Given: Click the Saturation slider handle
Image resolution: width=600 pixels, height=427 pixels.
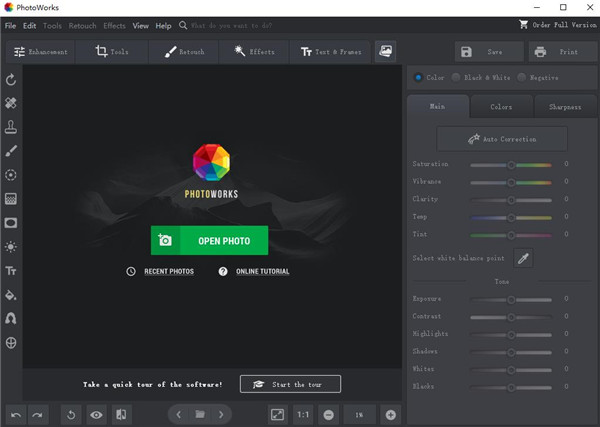Looking at the screenshot, I should click(x=510, y=164).
